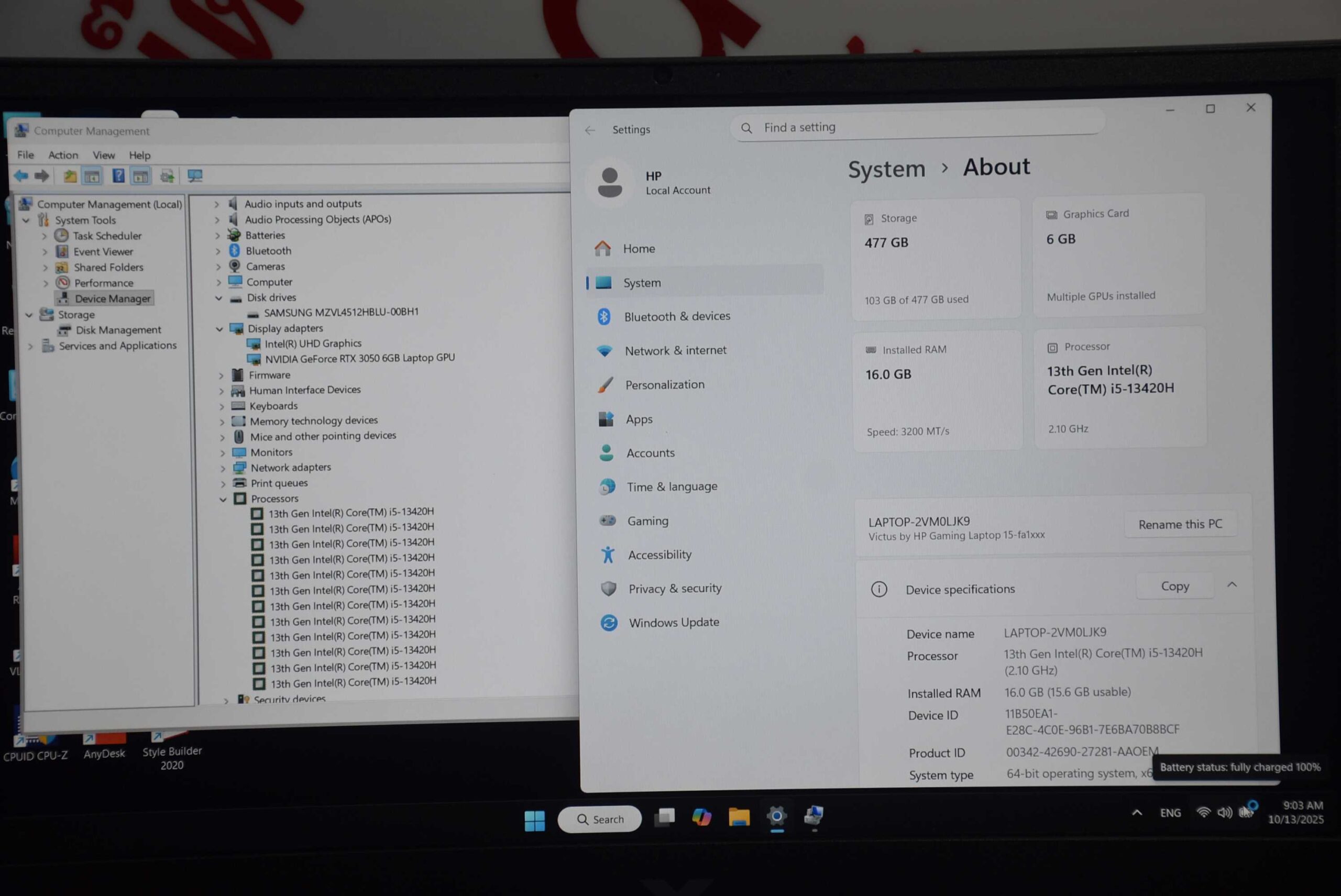
Task: Open the Windows Update settings page
Action: (x=673, y=622)
